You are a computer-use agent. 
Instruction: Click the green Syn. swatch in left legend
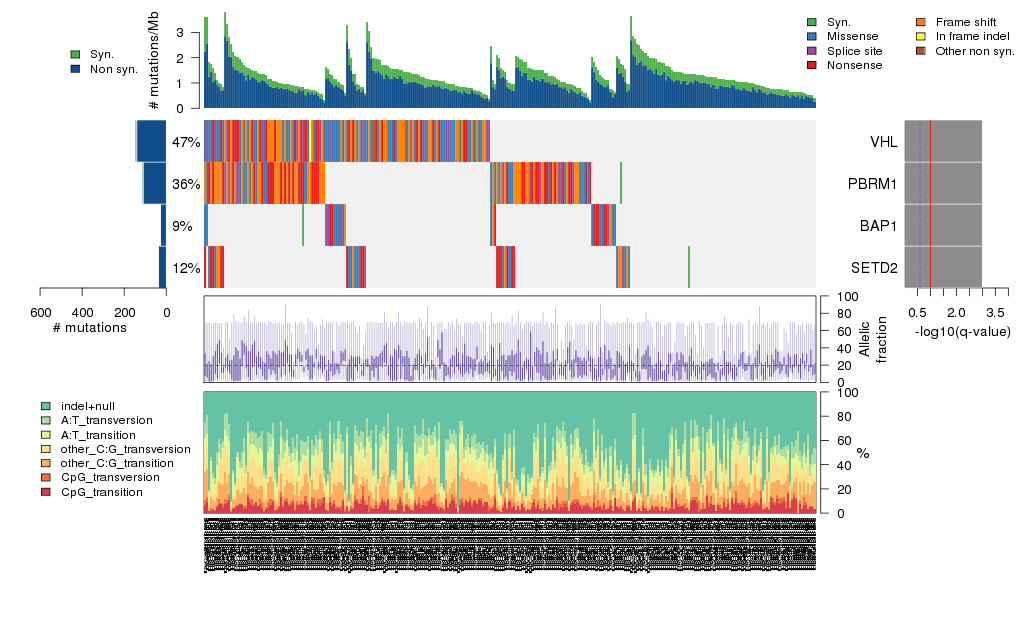click(75, 54)
